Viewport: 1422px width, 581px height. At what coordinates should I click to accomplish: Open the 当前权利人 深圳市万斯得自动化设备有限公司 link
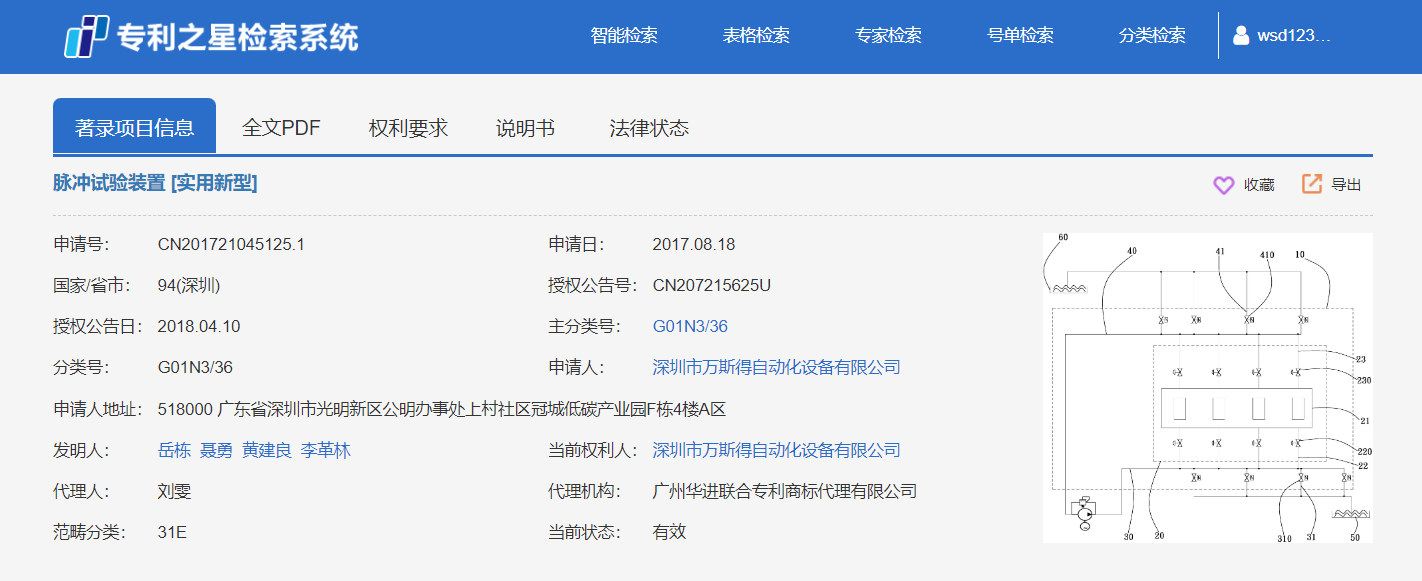[776, 450]
